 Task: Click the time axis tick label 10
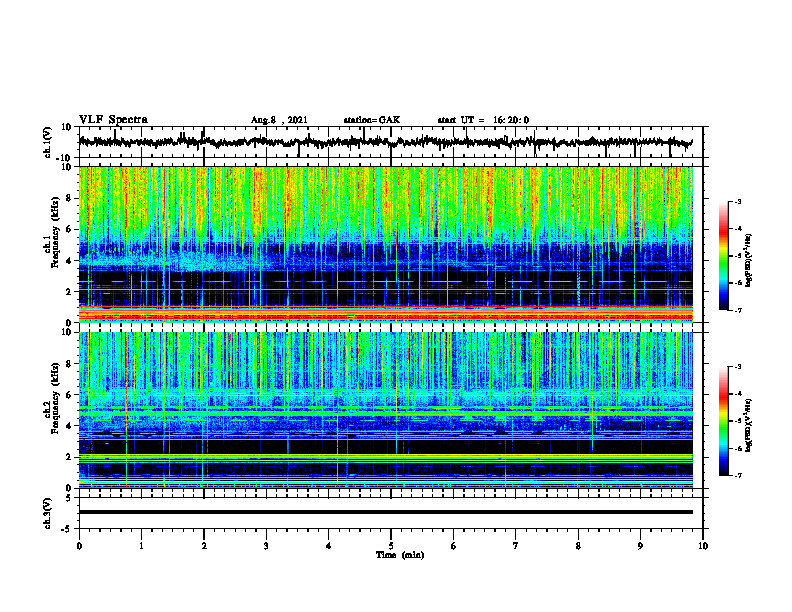(703, 546)
